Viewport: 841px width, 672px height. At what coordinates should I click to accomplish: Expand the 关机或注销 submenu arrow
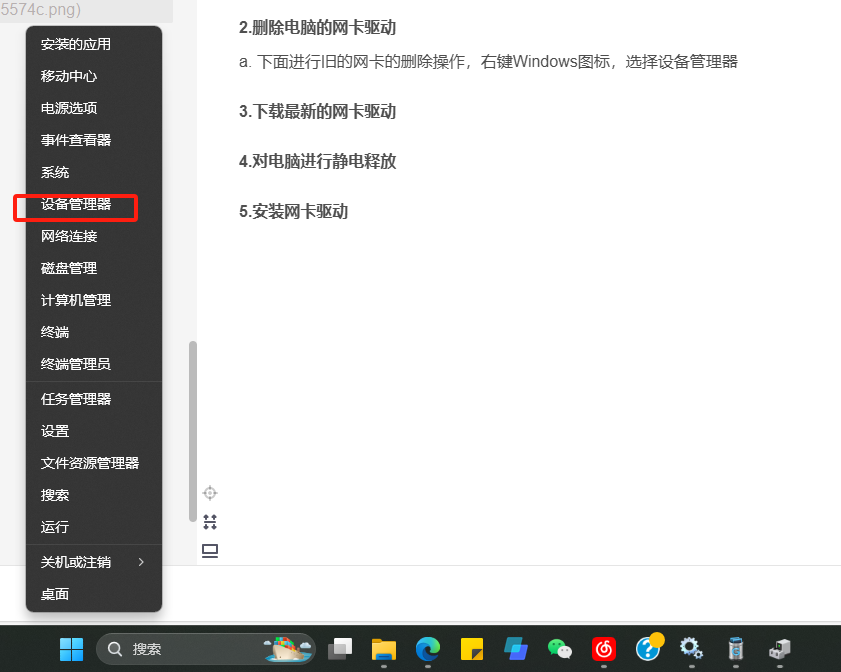(x=141, y=562)
